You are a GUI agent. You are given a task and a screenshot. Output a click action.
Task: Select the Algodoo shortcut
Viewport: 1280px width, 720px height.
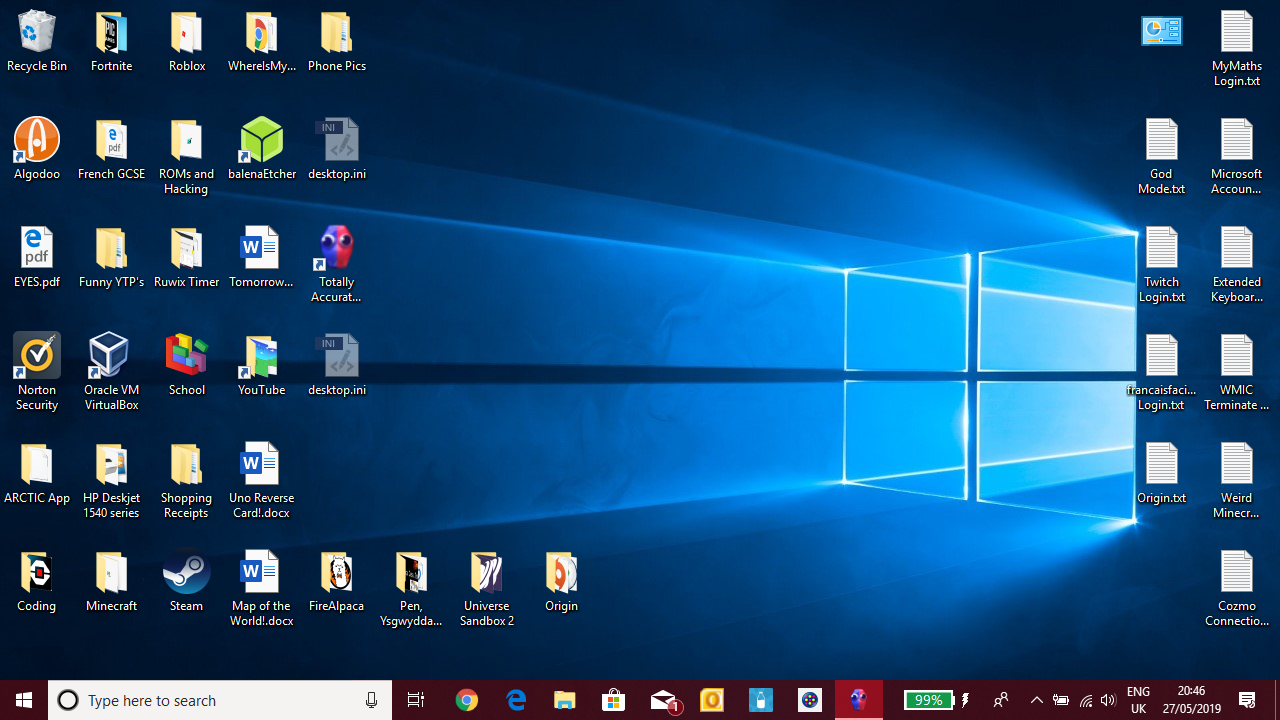(x=37, y=150)
